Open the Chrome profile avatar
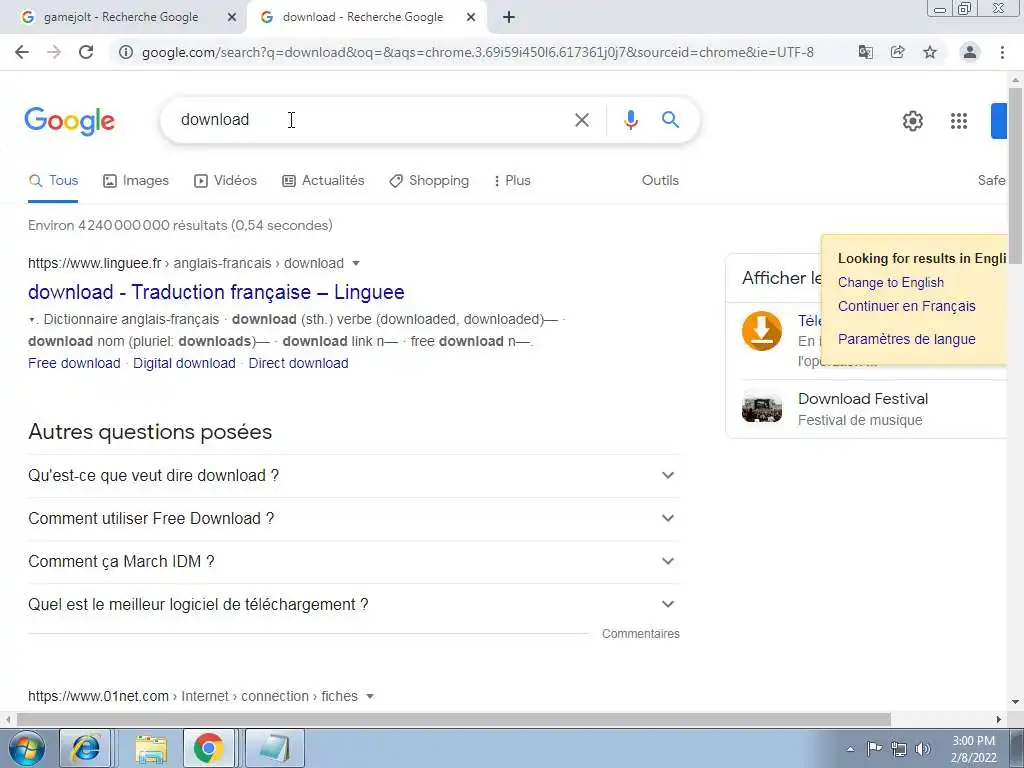The width and height of the screenshot is (1024, 768). (970, 52)
